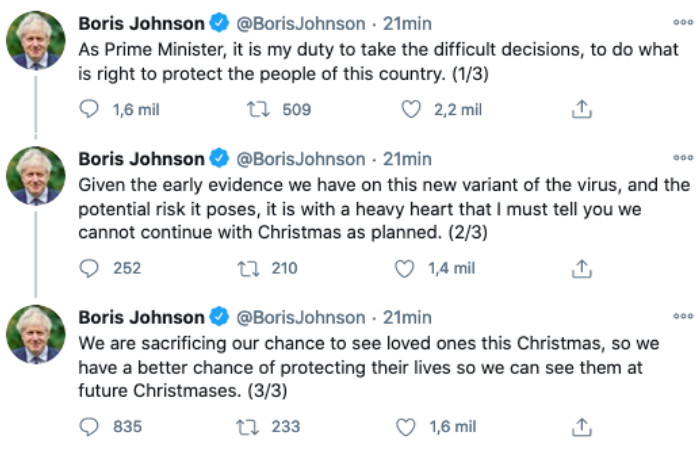
Task: Share the second tweet (2/3)
Action: click(581, 268)
